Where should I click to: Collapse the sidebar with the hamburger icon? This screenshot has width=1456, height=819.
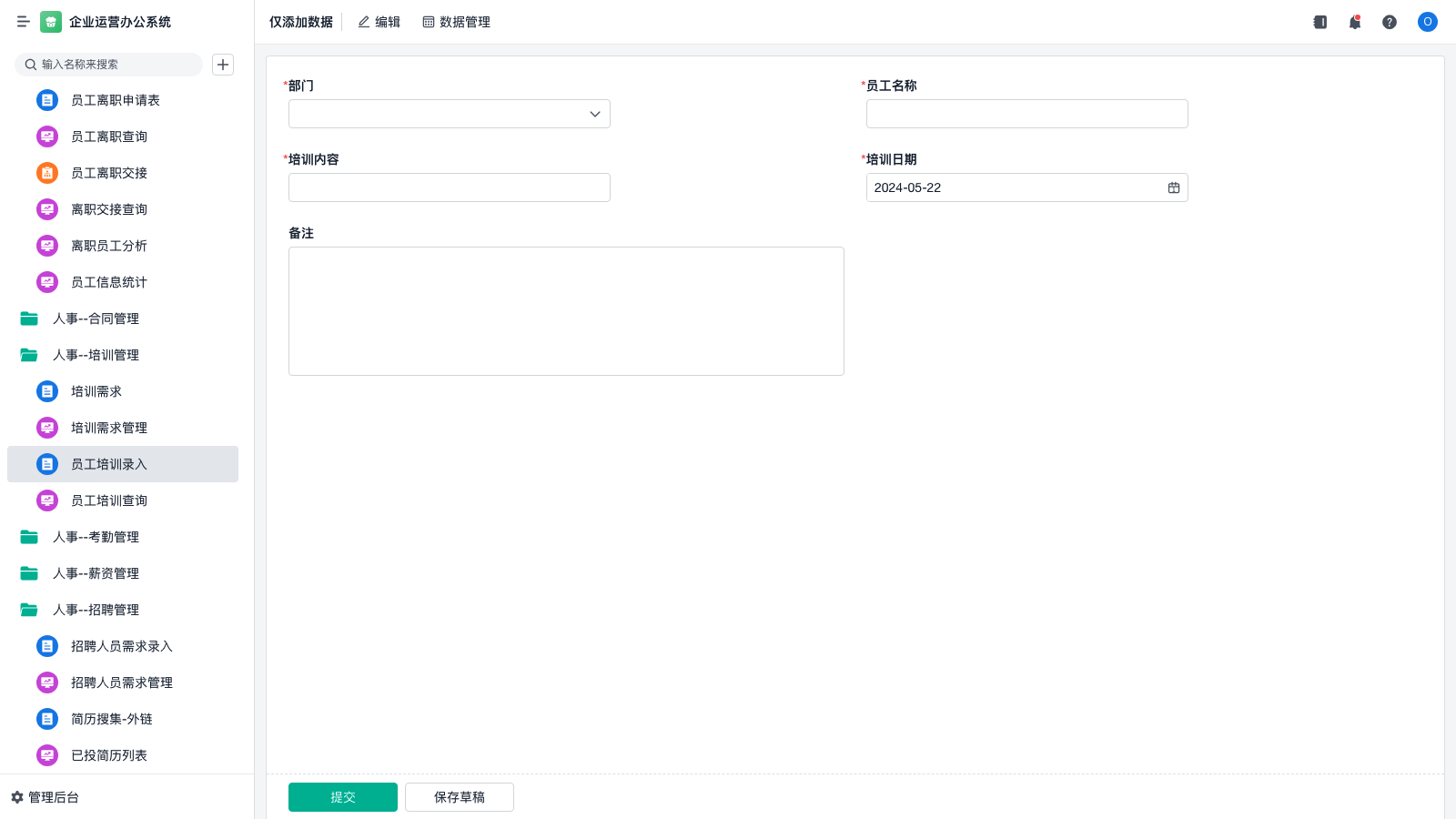[x=23, y=22]
